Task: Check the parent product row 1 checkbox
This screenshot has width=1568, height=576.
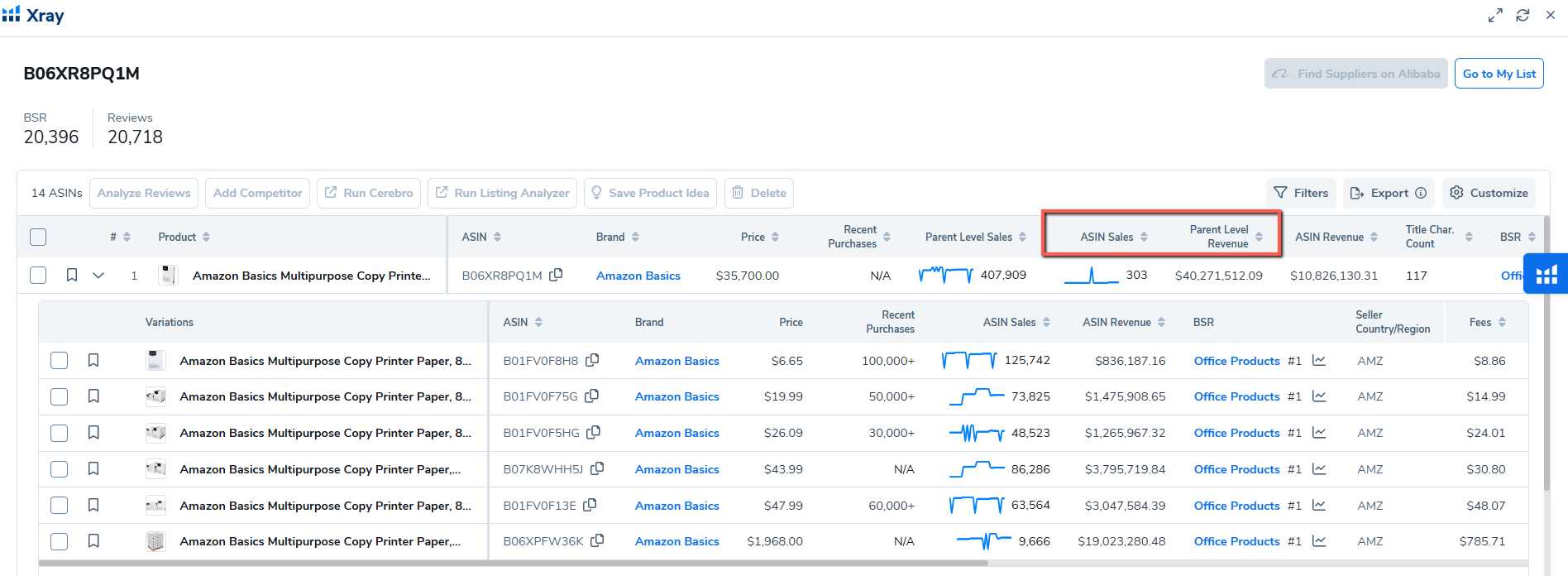Action: (38, 275)
